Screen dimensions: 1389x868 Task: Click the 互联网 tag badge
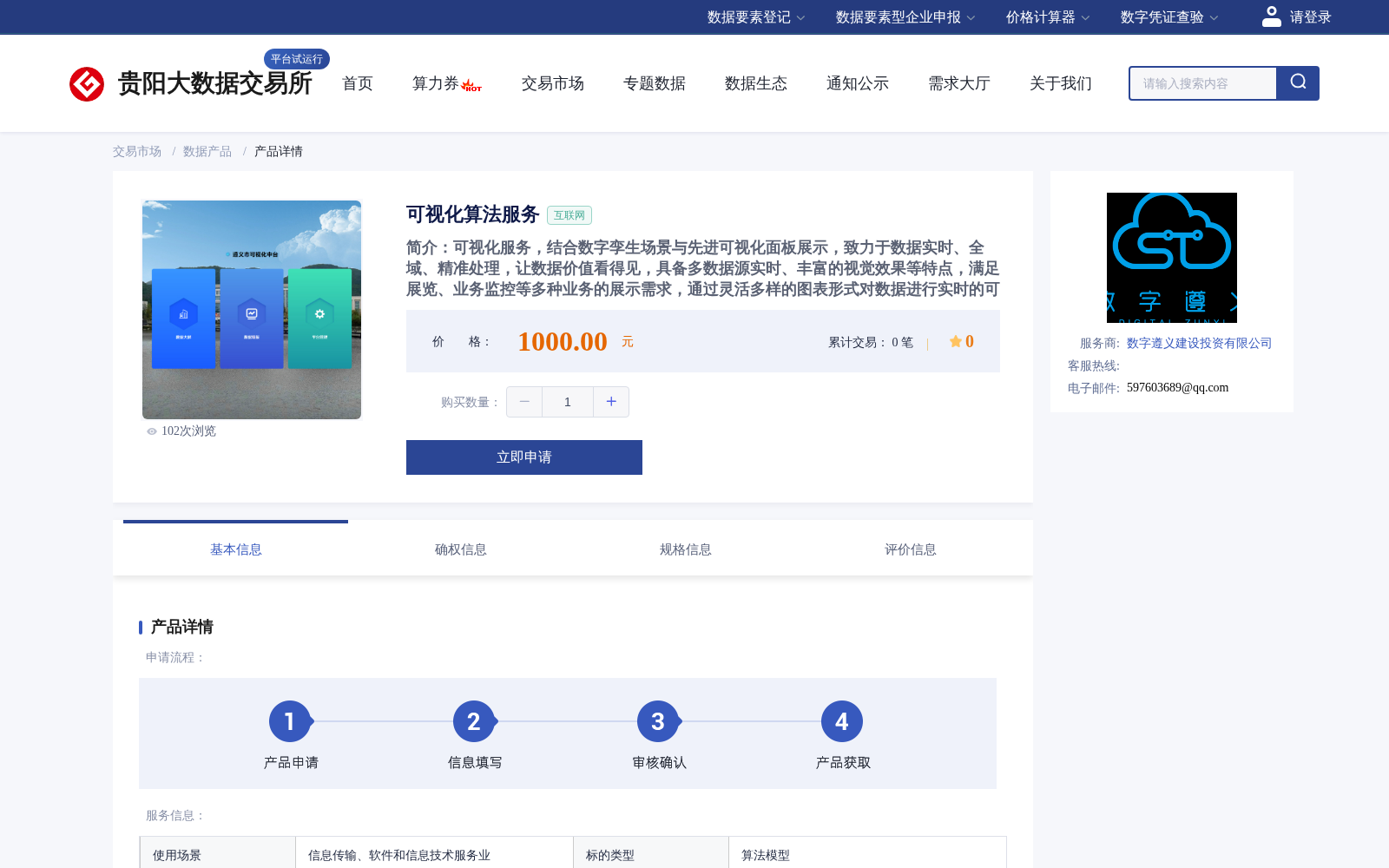pyautogui.click(x=569, y=215)
